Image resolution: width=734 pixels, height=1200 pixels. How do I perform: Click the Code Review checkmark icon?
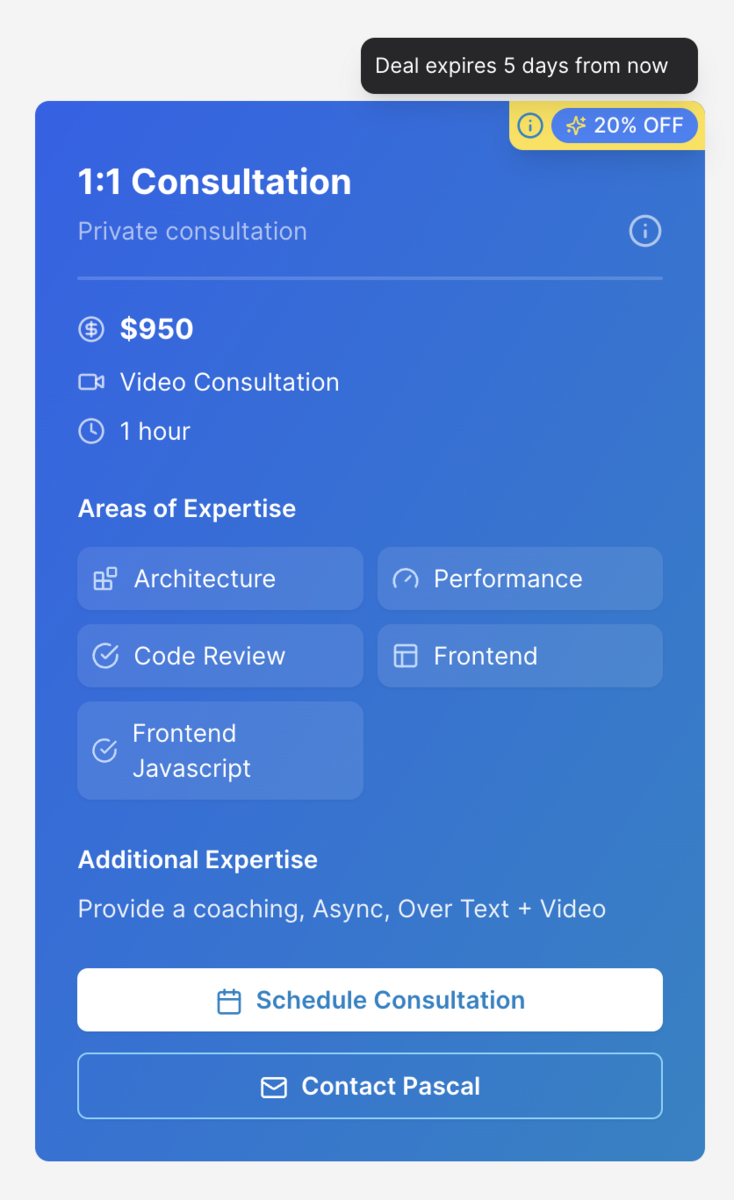coord(105,656)
